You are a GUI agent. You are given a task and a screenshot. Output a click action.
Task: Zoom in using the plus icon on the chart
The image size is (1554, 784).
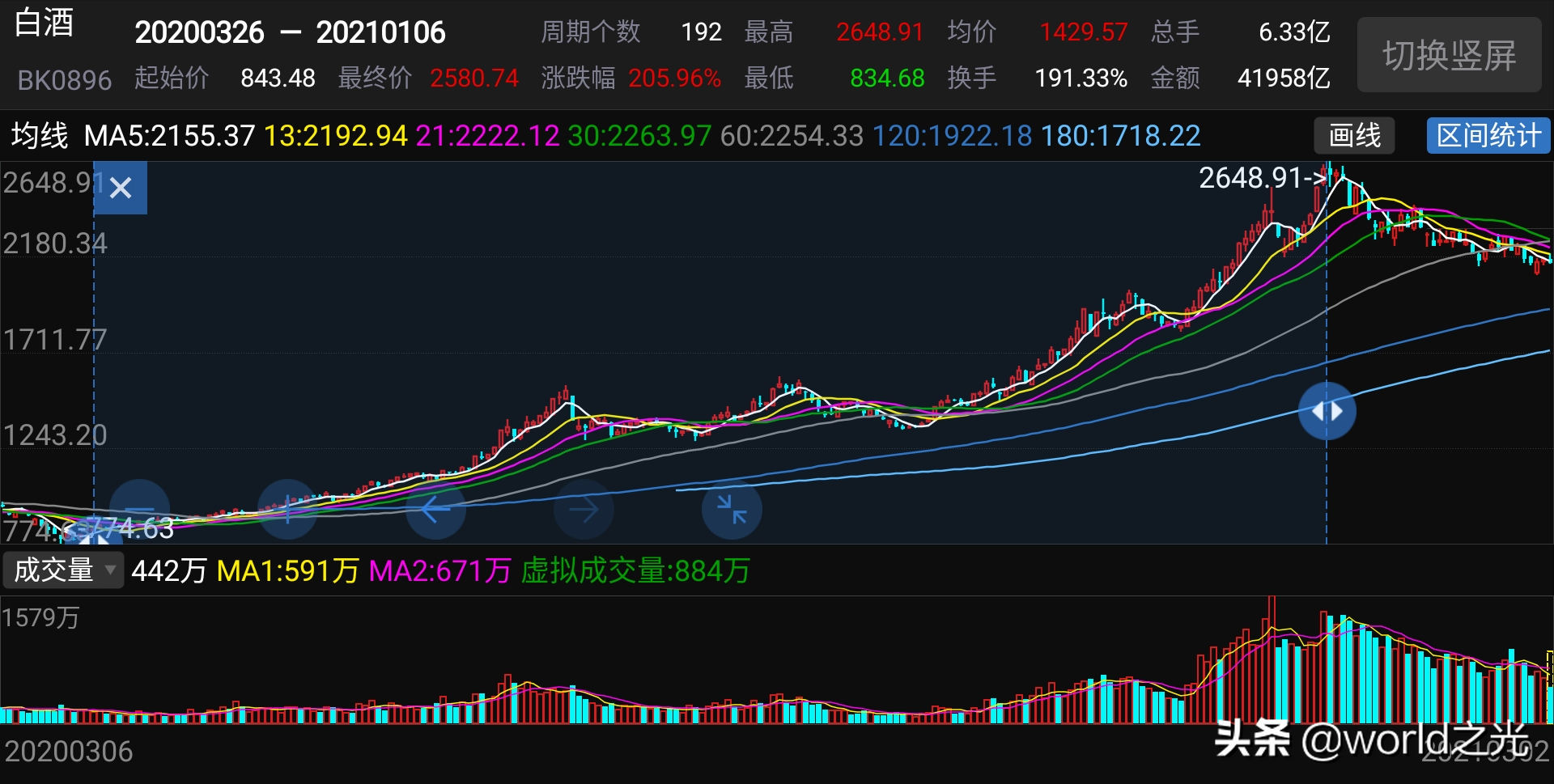[287, 510]
